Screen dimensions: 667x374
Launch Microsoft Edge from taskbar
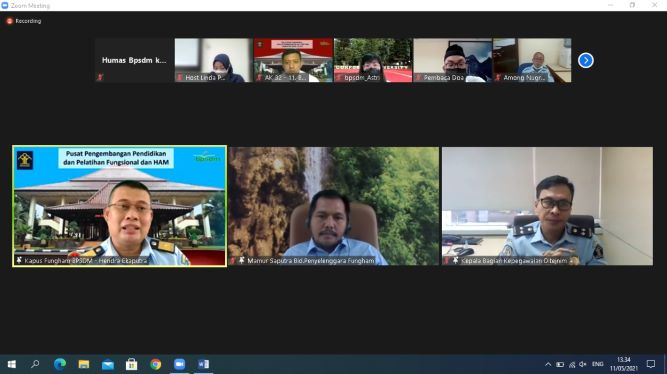click(60, 364)
